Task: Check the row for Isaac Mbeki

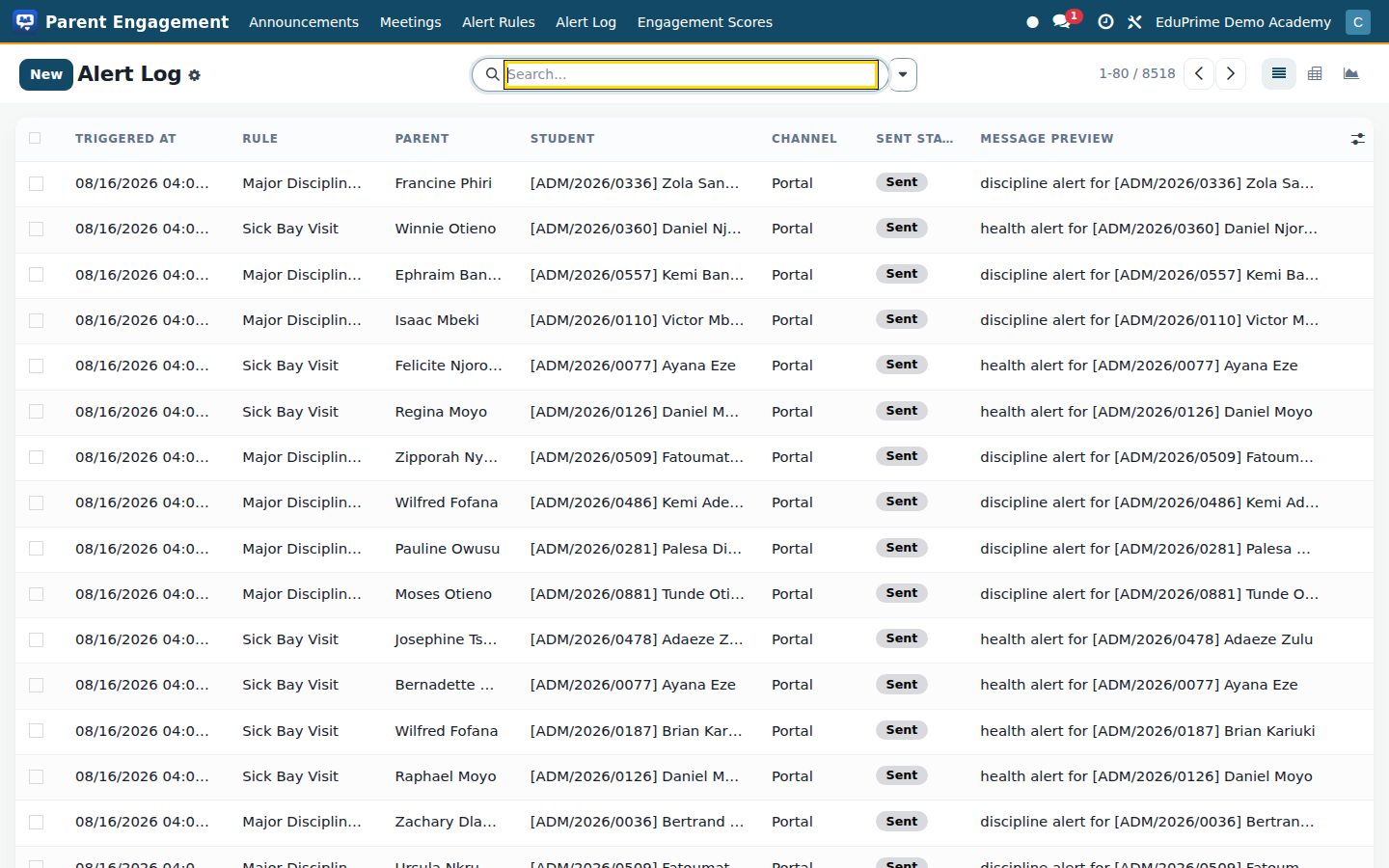Action: pyautogui.click(x=36, y=320)
